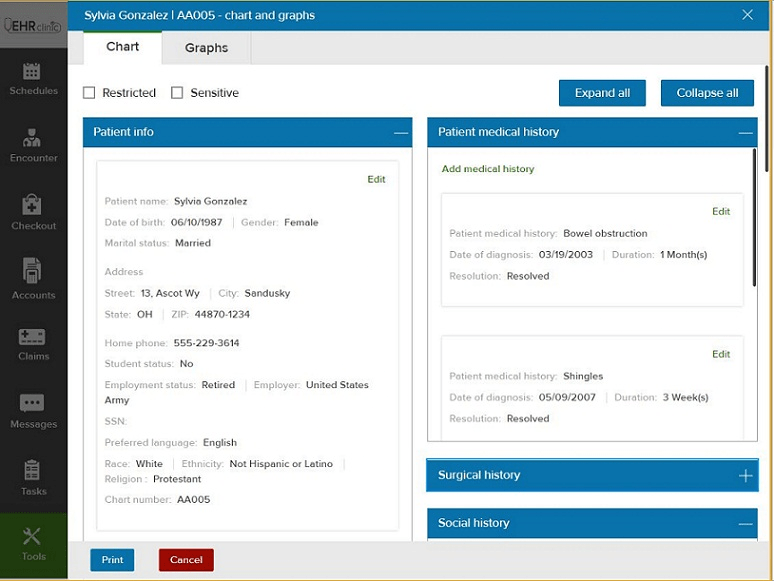Viewport: 774px width, 581px height.
Task: Open the Messages sidebar icon
Action: pos(32,405)
